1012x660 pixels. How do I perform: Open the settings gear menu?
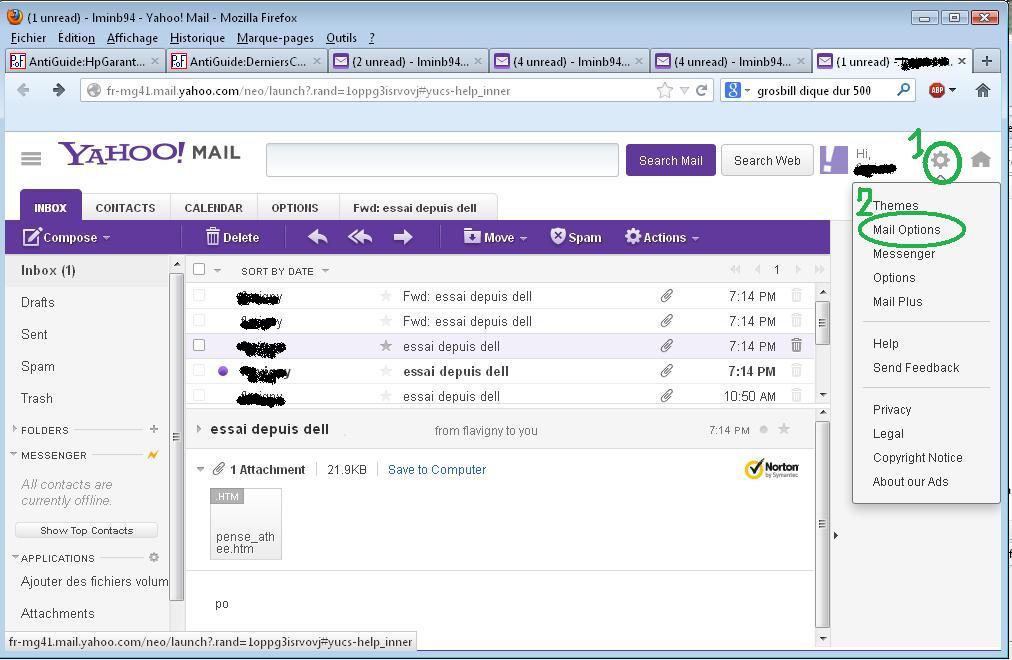click(x=940, y=159)
